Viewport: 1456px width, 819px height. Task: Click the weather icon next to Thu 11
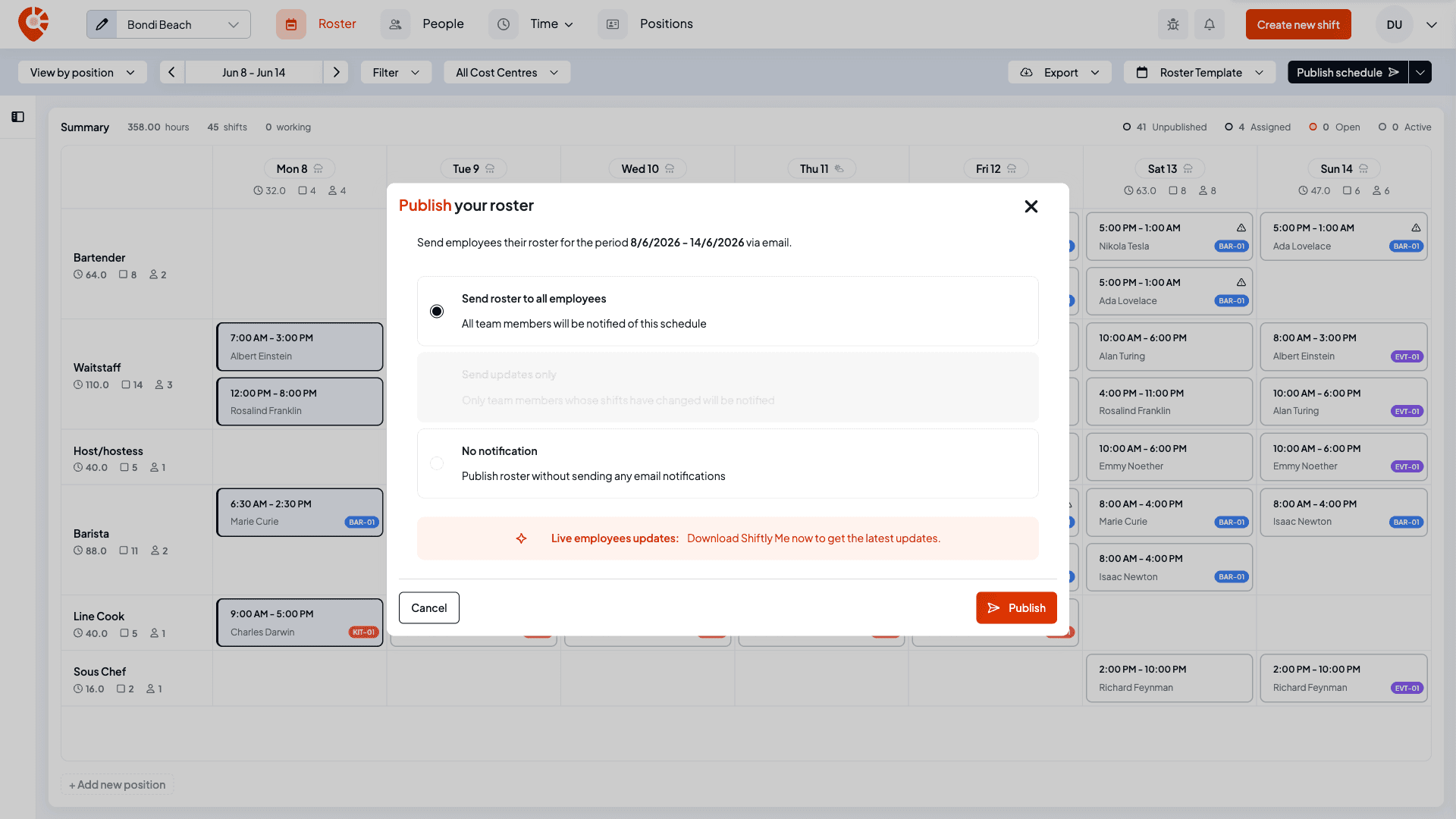tap(839, 169)
